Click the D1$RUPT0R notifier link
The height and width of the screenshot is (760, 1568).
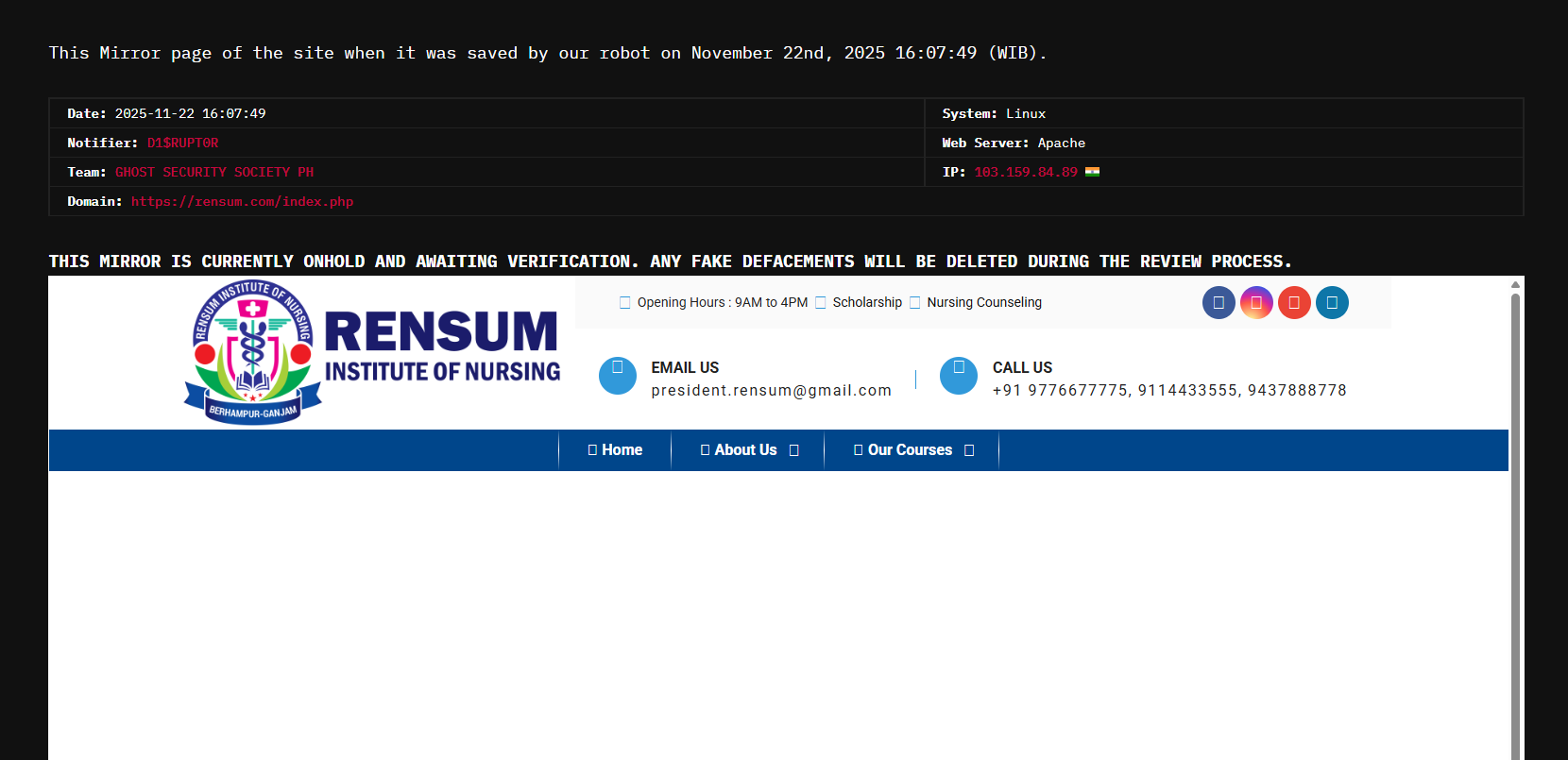pyautogui.click(x=182, y=143)
